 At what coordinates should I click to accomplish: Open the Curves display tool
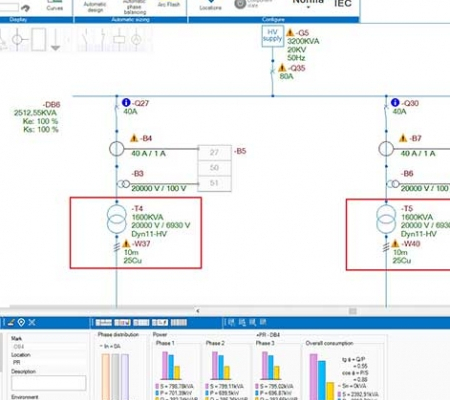[x=55, y=6]
